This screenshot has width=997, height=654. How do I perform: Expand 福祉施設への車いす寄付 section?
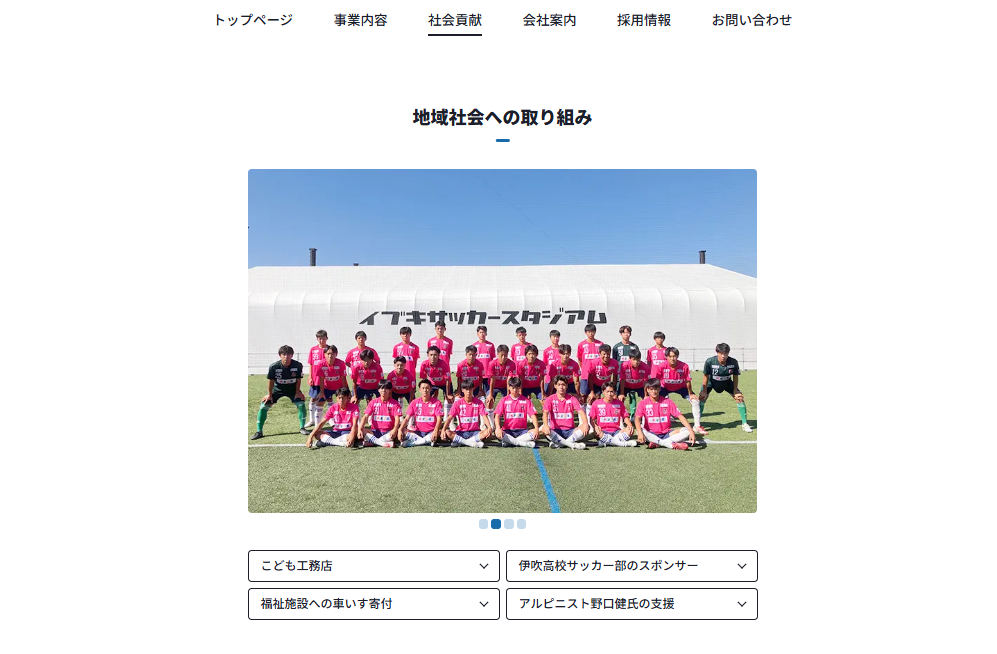(374, 604)
